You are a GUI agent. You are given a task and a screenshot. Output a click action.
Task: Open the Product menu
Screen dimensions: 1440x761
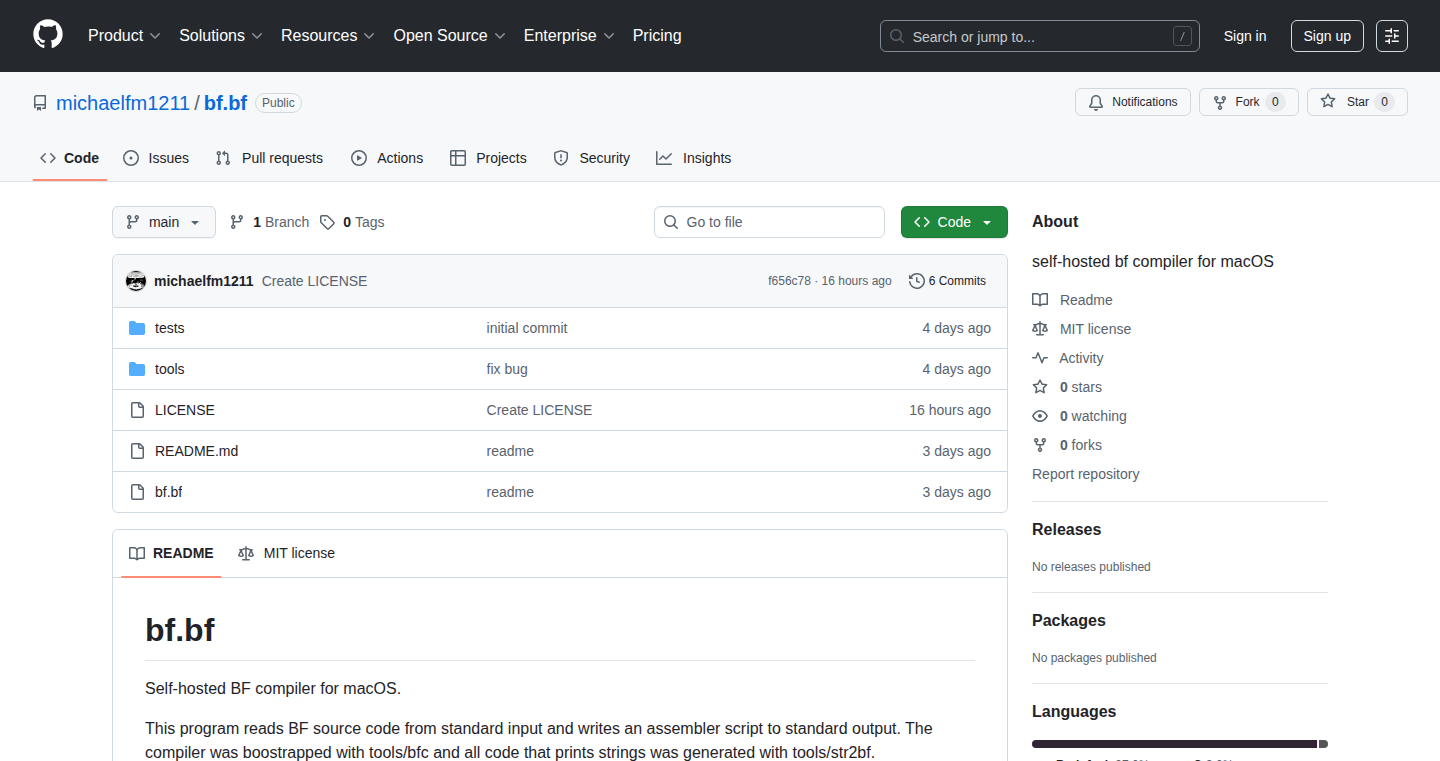pos(124,35)
